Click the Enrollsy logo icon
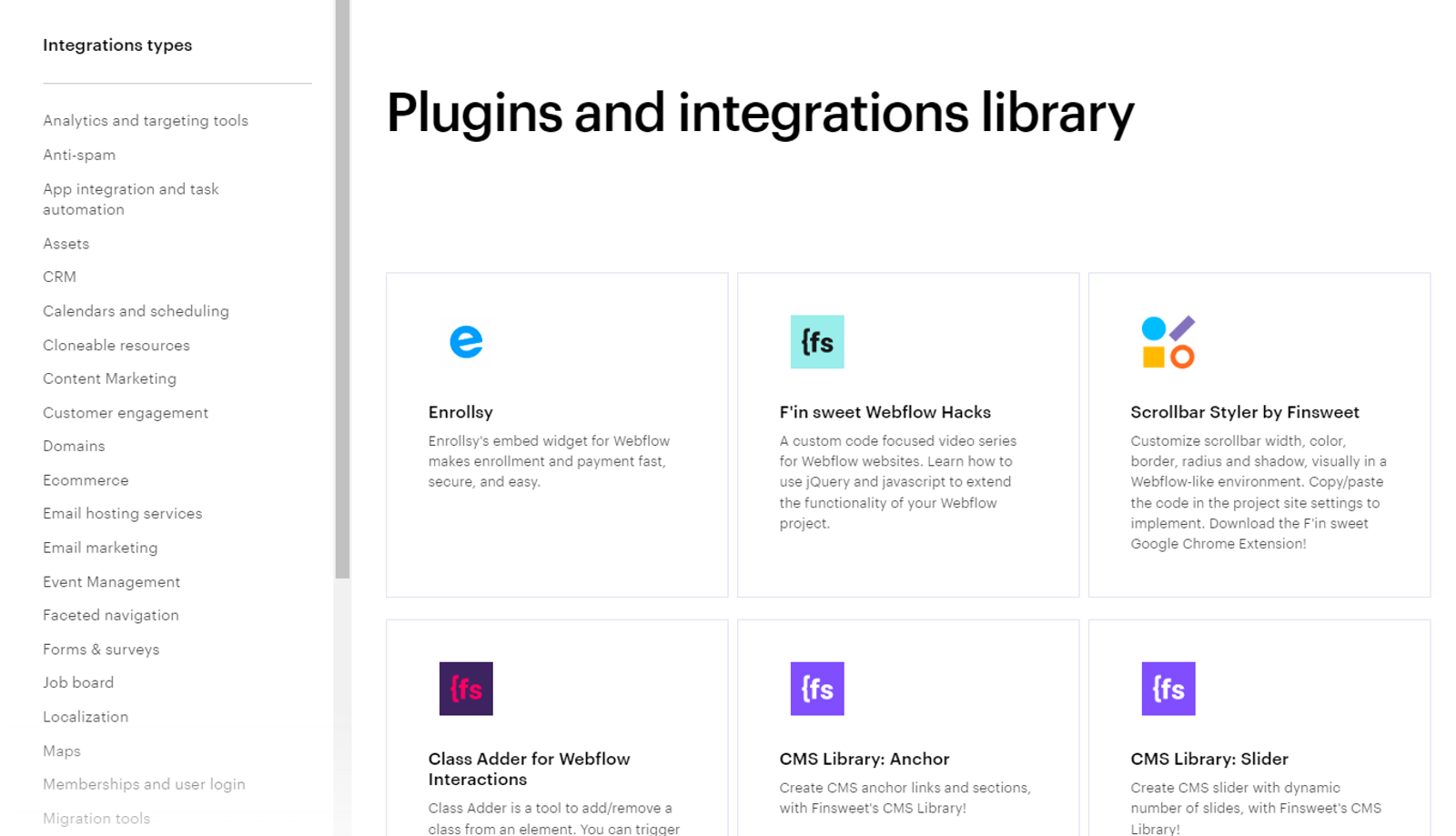This screenshot has height=836, width=1456. [x=466, y=342]
